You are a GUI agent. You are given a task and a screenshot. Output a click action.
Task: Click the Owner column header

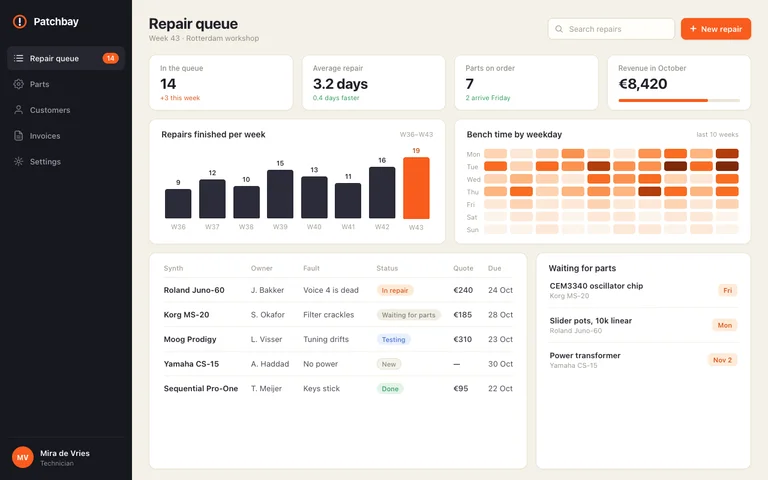coord(262,268)
